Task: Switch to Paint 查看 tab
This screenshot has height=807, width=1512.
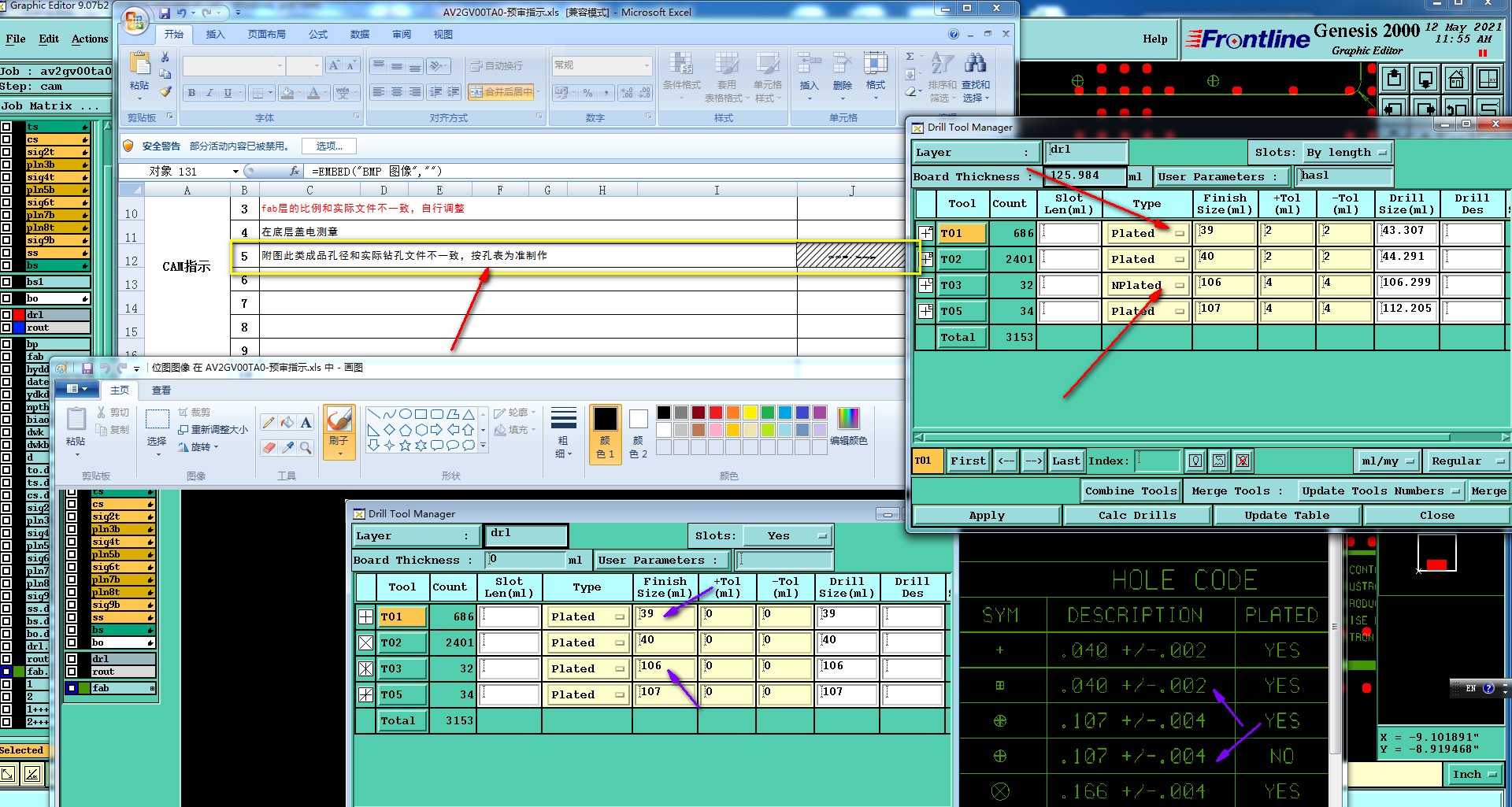Action: [x=161, y=391]
